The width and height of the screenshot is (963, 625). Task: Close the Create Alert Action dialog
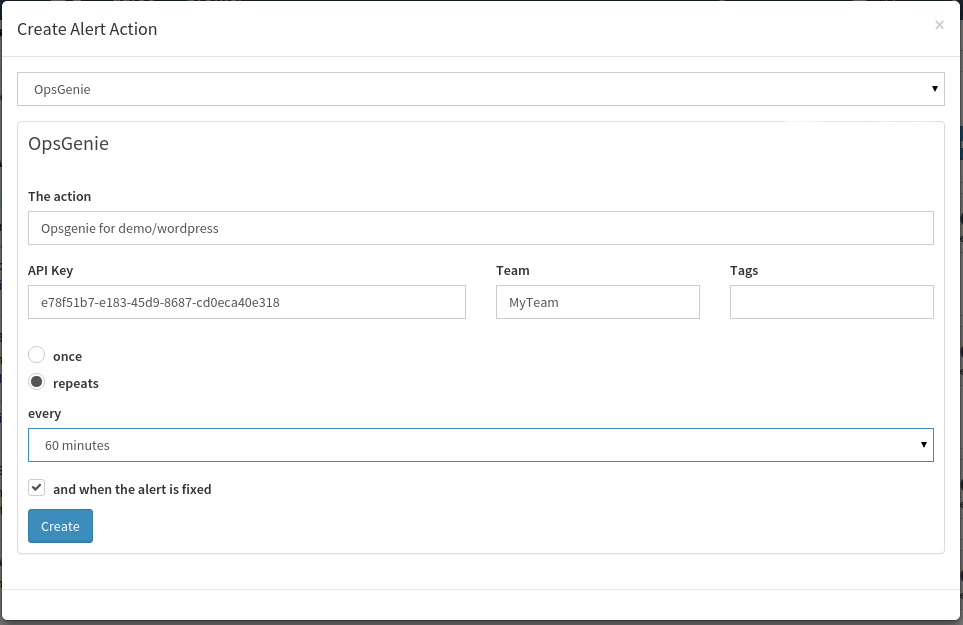[939, 25]
